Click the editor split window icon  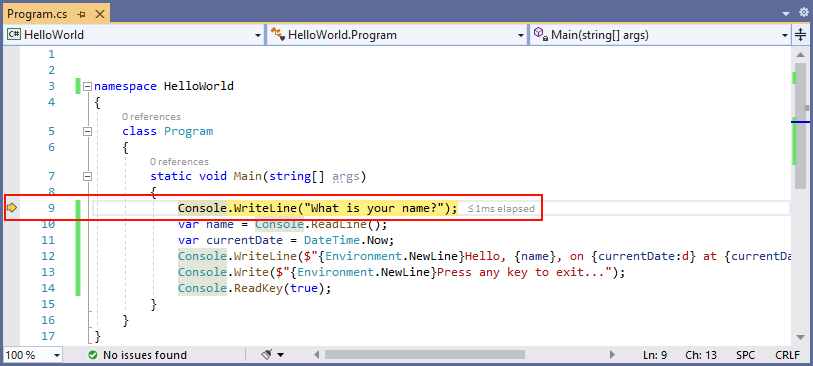[801, 35]
